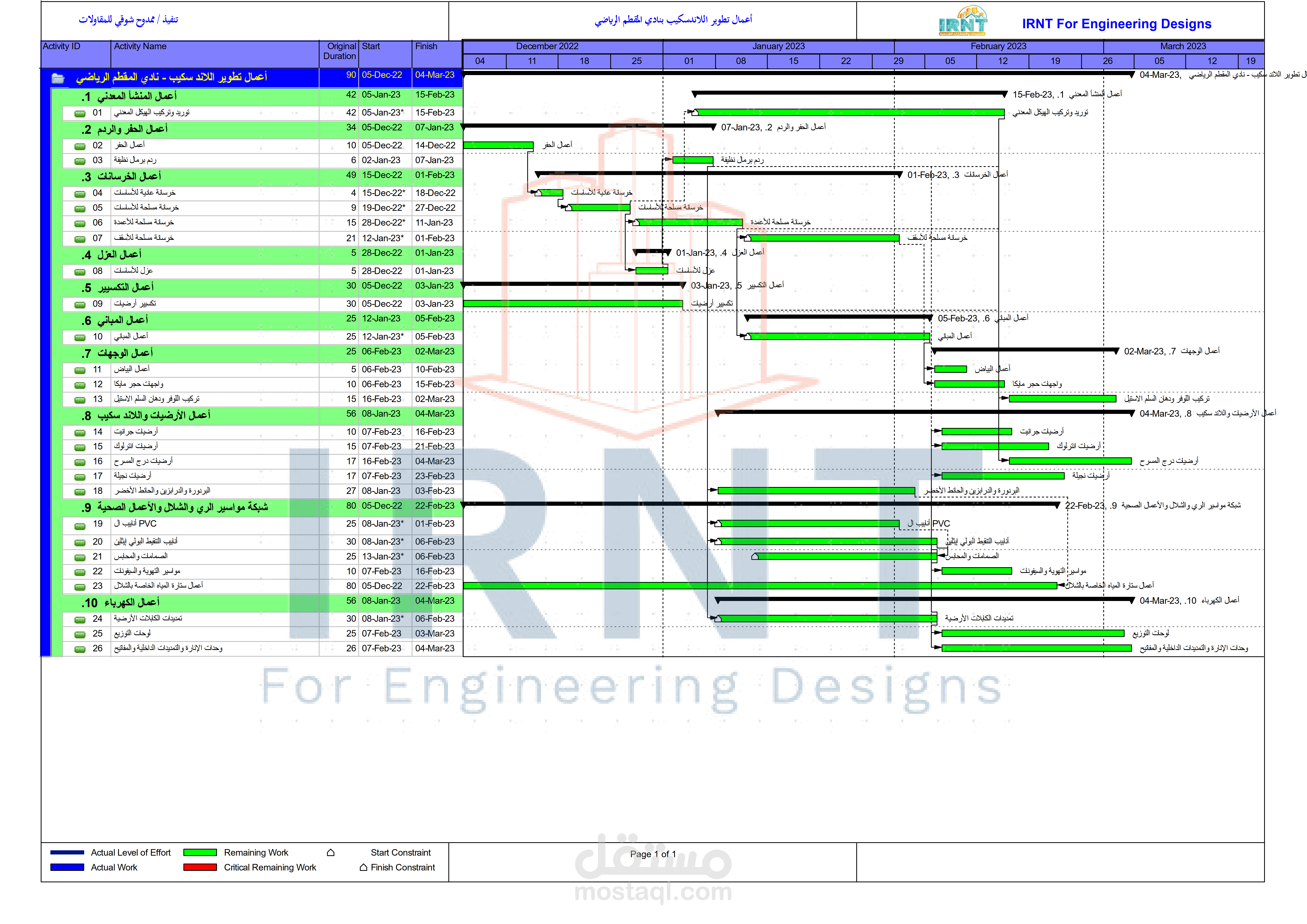The height and width of the screenshot is (924, 1307).
Task: Select the activity icon for Activity ID 07
Action: point(80,239)
